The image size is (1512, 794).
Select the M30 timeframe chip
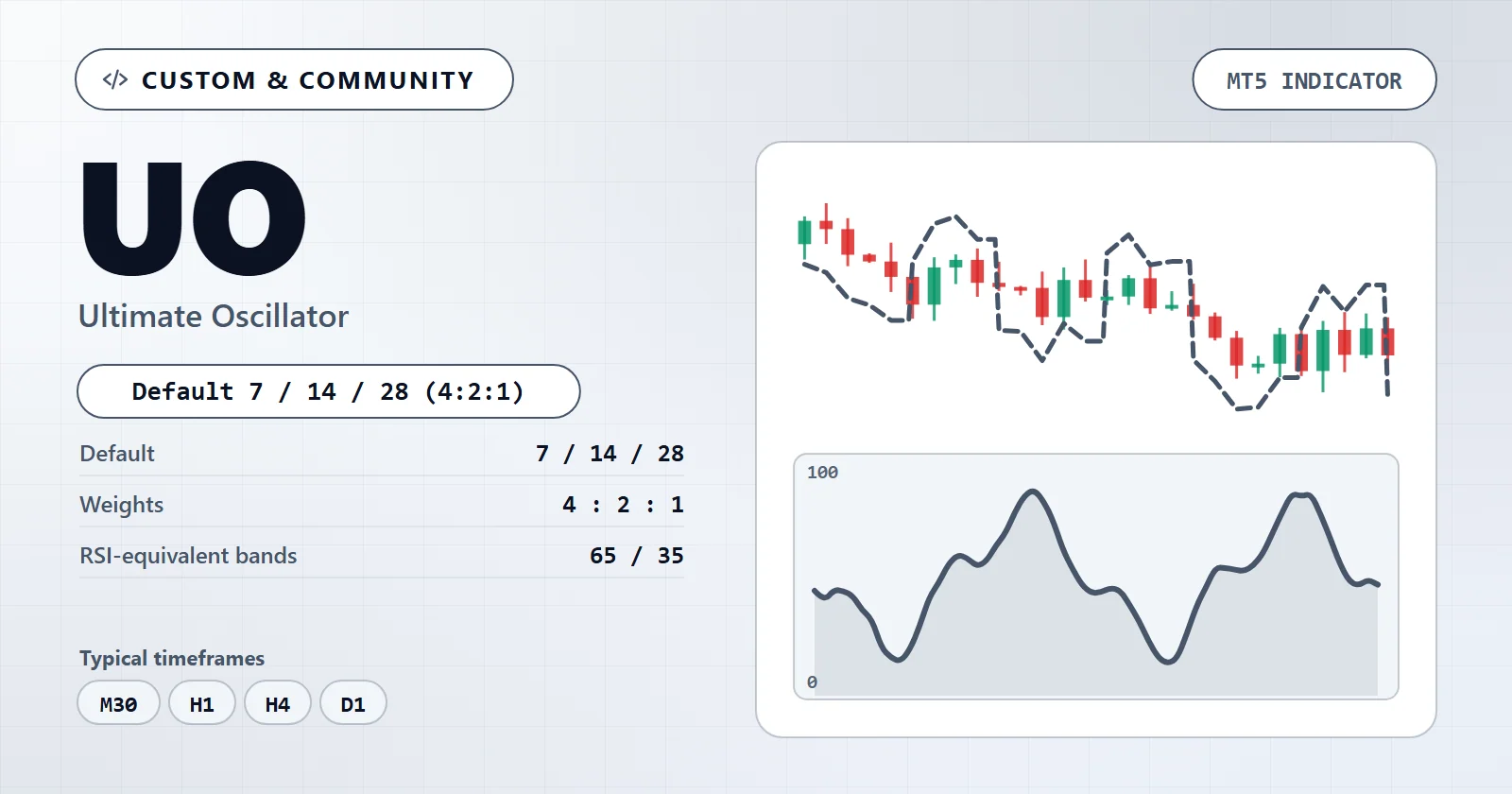click(118, 703)
